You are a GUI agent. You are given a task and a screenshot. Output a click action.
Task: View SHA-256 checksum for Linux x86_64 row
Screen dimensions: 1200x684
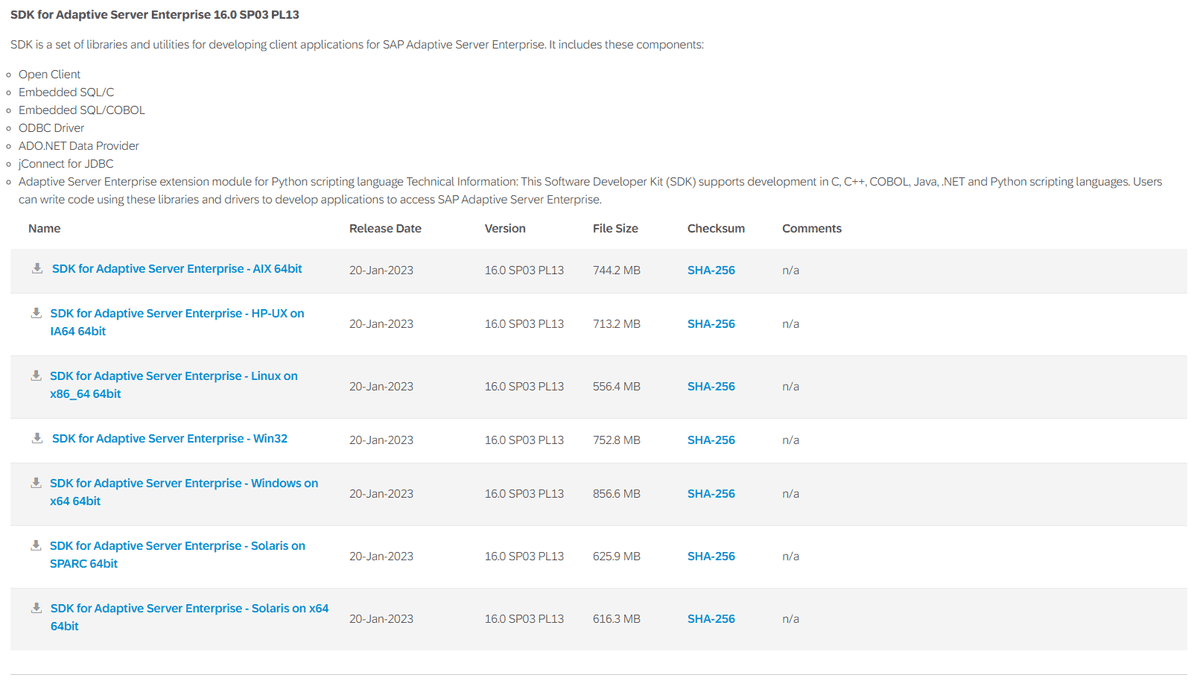tap(711, 386)
